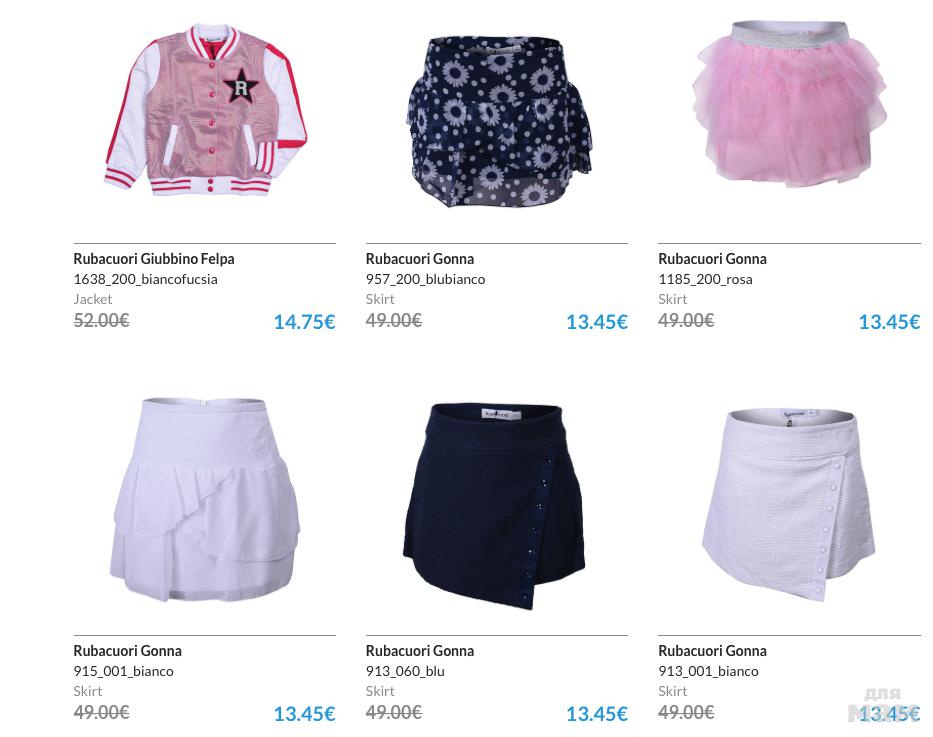Click the 14.75€ sale price

[304, 322]
